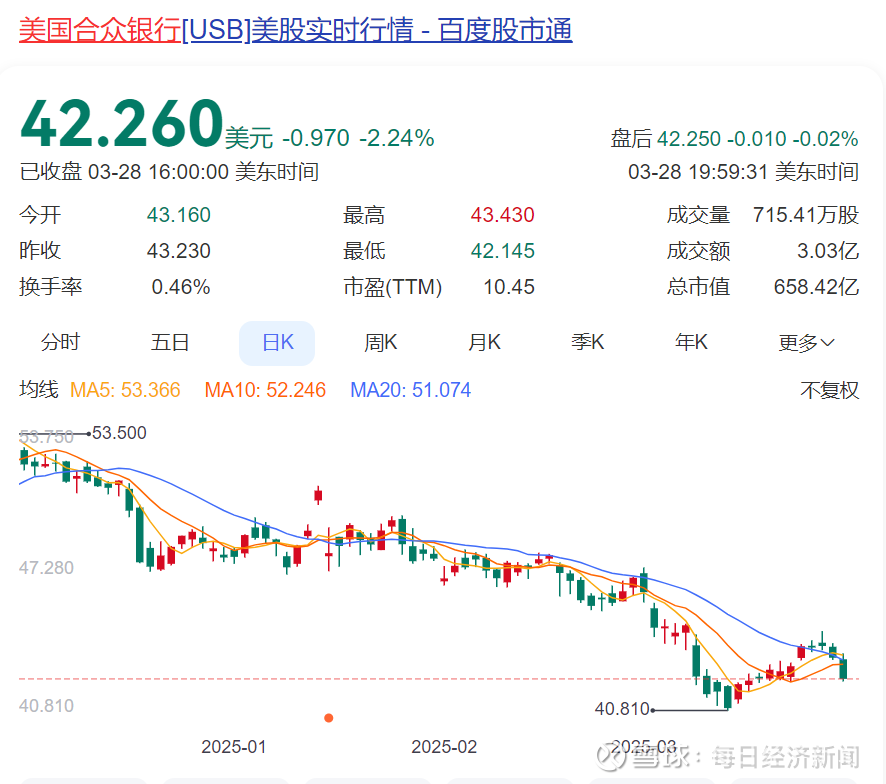
Task: Click the 已收盘 03-28 16:00:00 timestamp
Action: click(x=169, y=172)
